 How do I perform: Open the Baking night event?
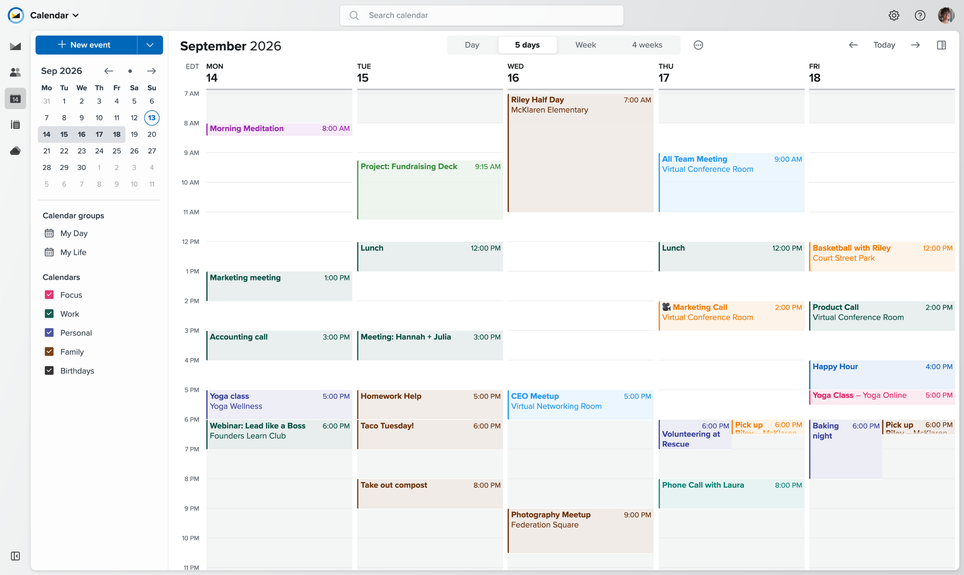pos(845,449)
